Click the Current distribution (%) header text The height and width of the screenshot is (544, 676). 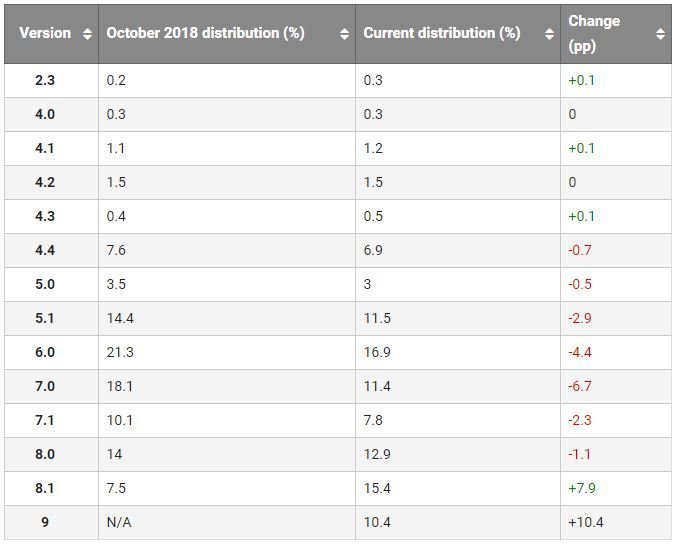click(442, 33)
